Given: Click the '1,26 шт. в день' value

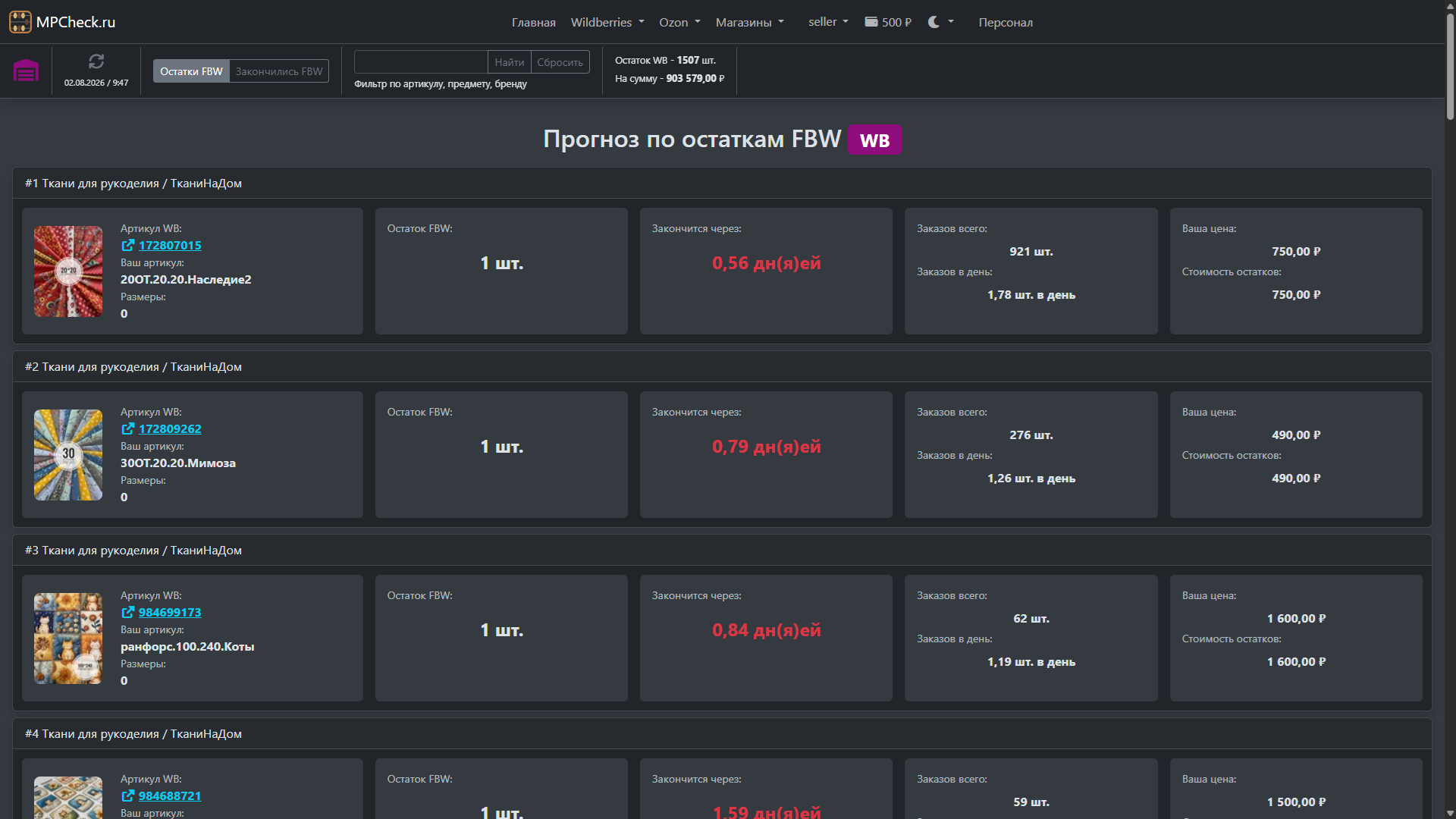Looking at the screenshot, I should (1031, 478).
